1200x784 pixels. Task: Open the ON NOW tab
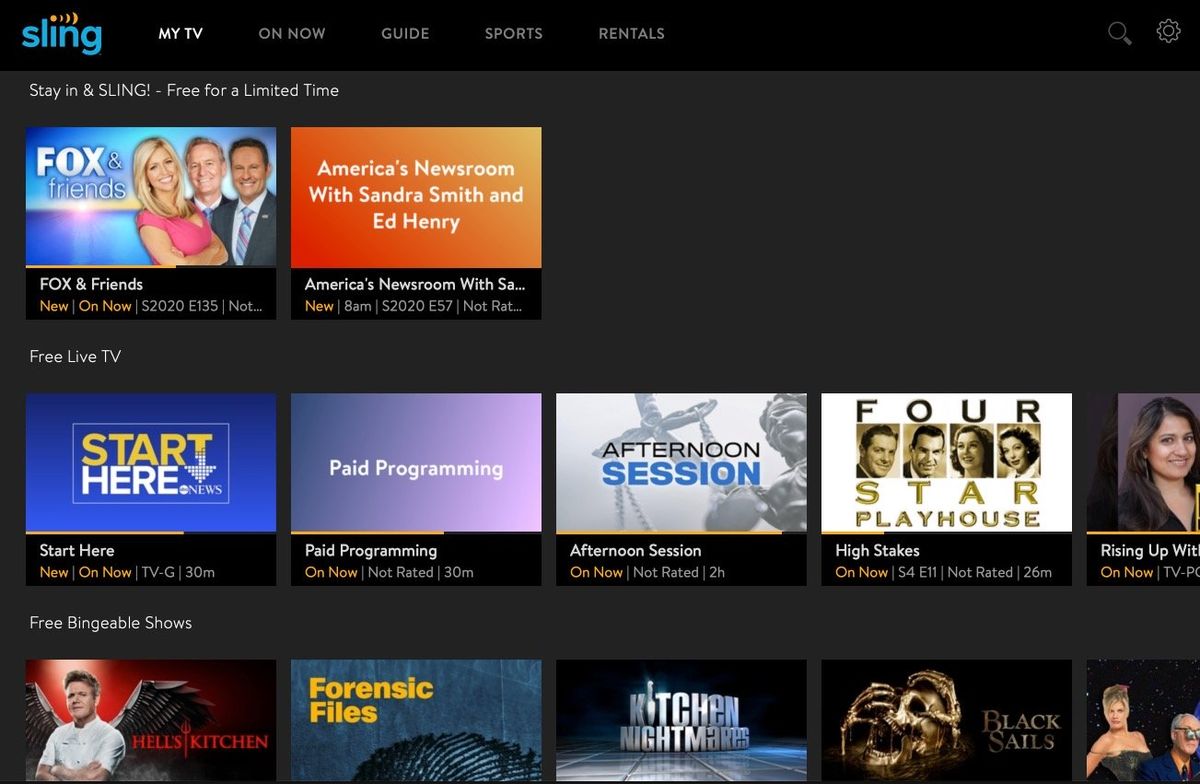tap(291, 33)
